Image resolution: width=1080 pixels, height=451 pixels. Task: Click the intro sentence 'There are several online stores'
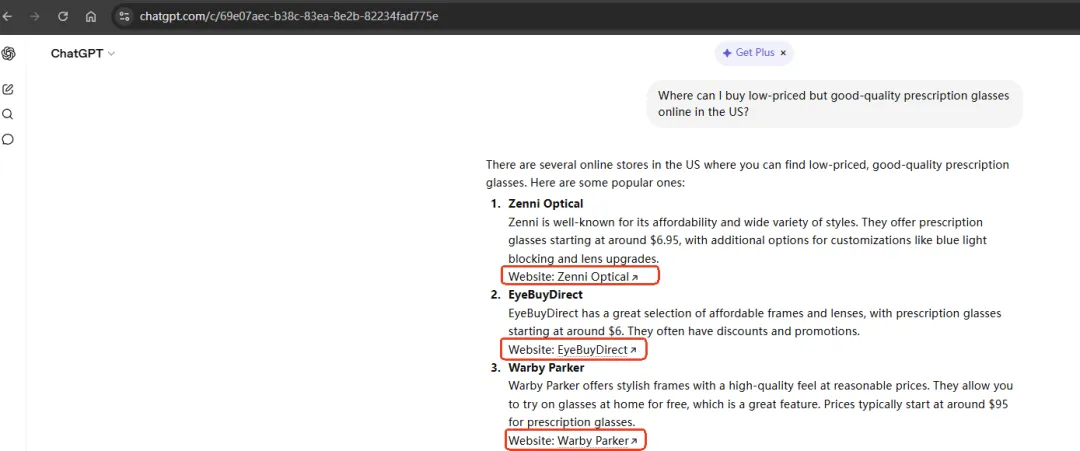click(x=747, y=174)
